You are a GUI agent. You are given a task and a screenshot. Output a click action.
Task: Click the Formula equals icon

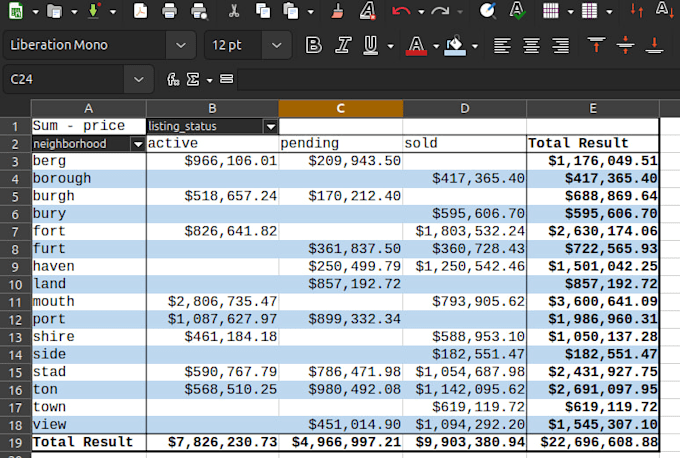coord(226,79)
